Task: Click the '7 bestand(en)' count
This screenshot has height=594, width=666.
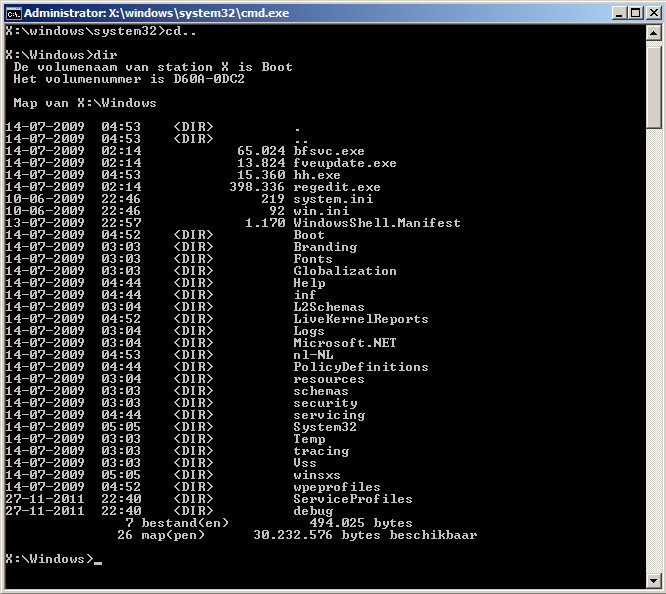Action: (177, 523)
